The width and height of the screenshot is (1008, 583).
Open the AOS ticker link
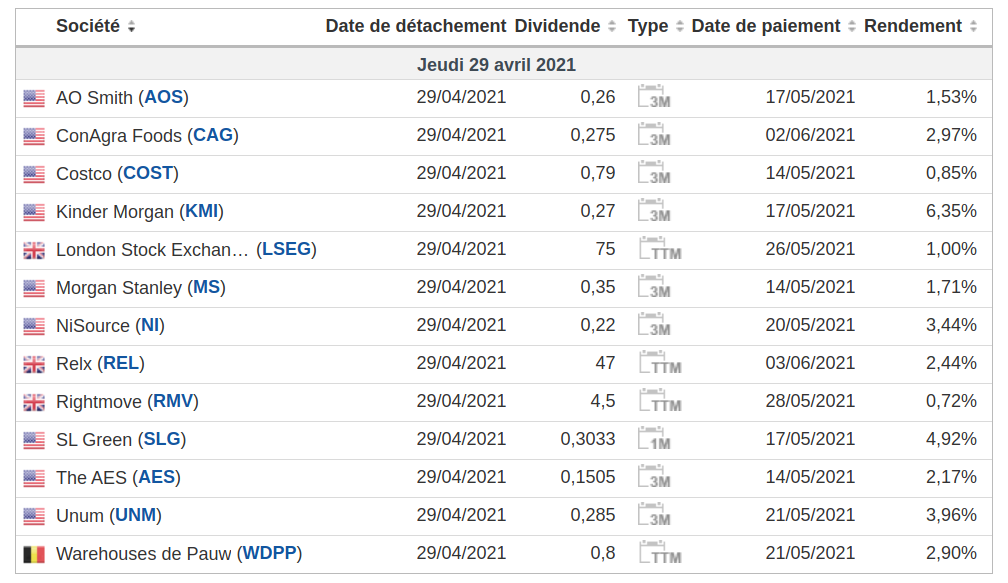click(x=164, y=97)
